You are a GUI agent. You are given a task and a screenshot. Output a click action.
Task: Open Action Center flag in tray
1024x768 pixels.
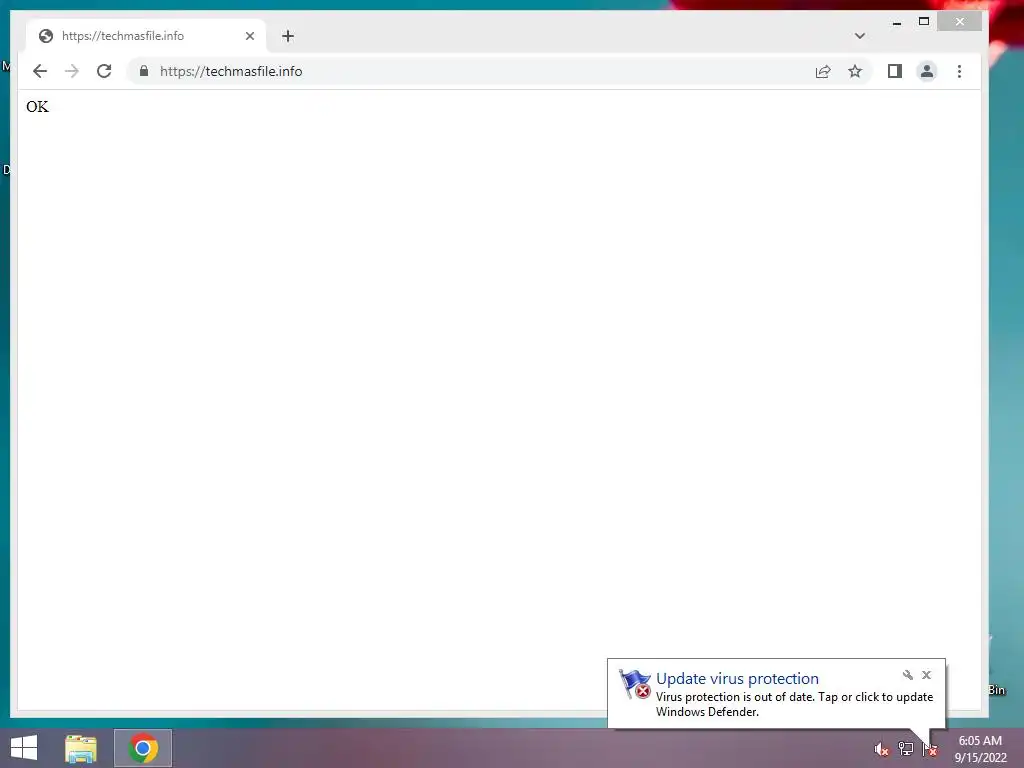click(929, 749)
